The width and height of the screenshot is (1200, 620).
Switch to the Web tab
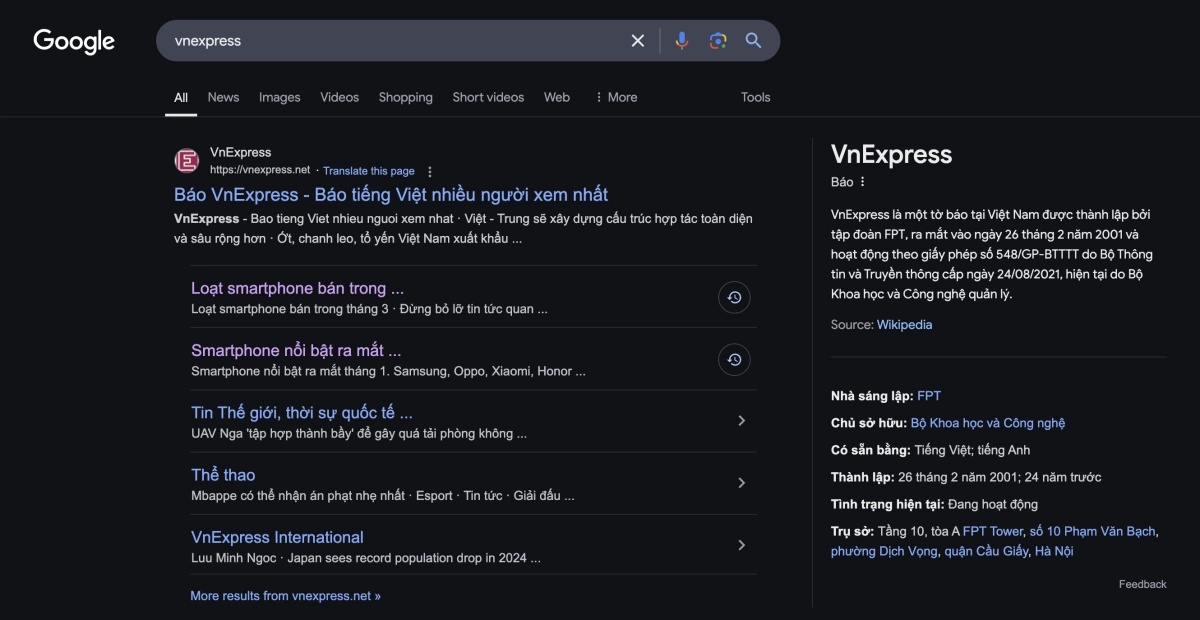(557, 97)
